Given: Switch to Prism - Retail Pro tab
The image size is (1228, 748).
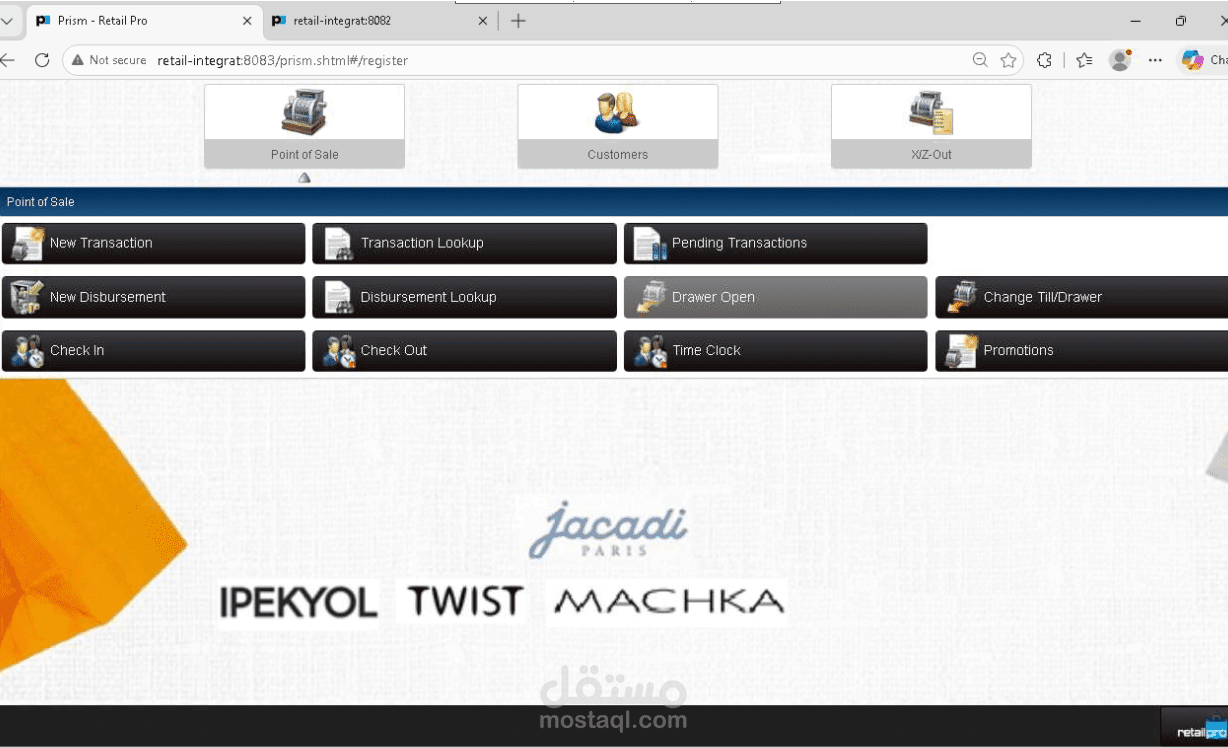Looking at the screenshot, I should click(x=145, y=20).
